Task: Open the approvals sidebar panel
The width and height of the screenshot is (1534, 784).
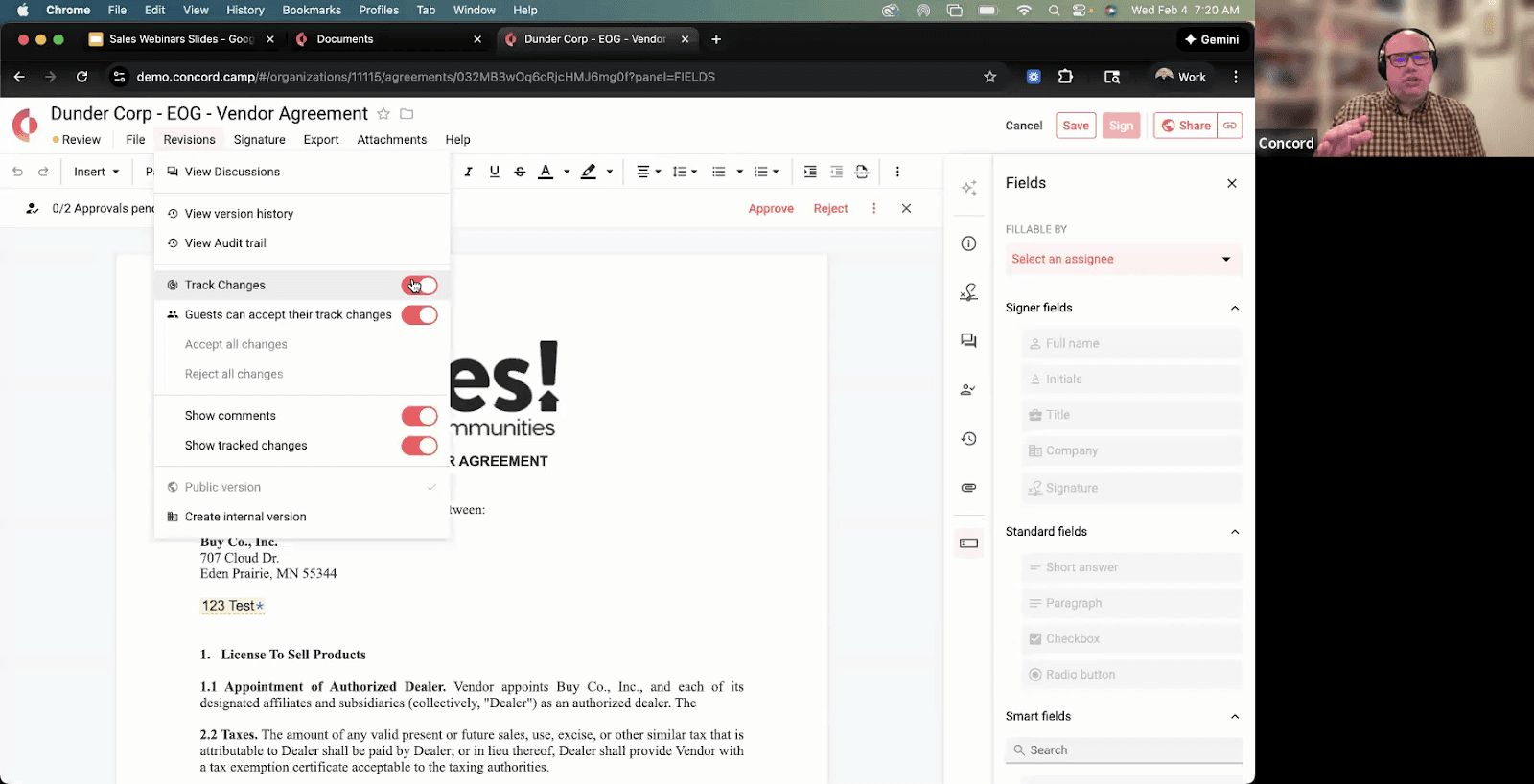Action: (969, 390)
